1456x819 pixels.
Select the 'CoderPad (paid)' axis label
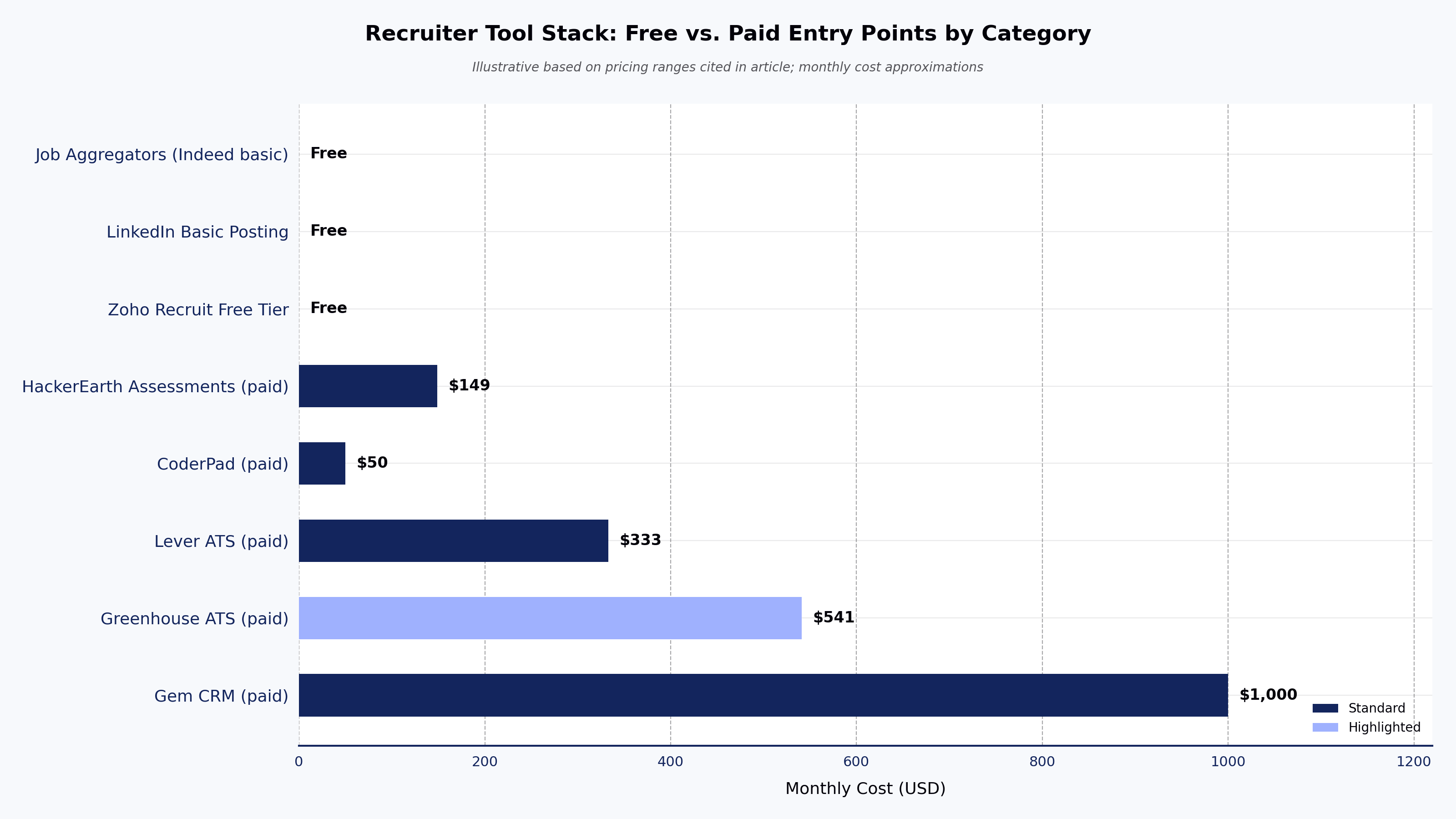coord(222,464)
